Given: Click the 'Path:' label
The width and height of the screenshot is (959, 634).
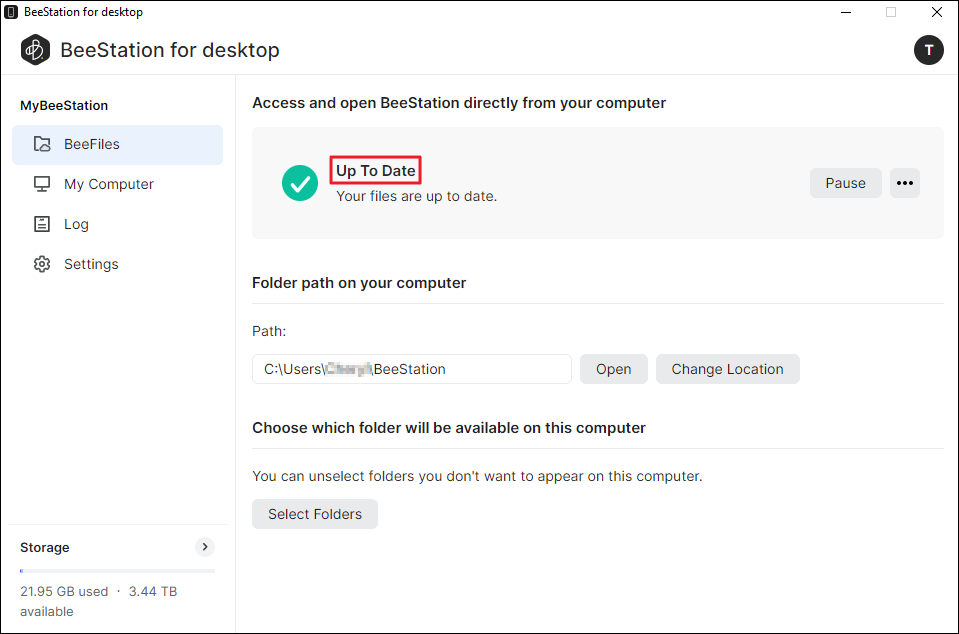Looking at the screenshot, I should point(269,331).
